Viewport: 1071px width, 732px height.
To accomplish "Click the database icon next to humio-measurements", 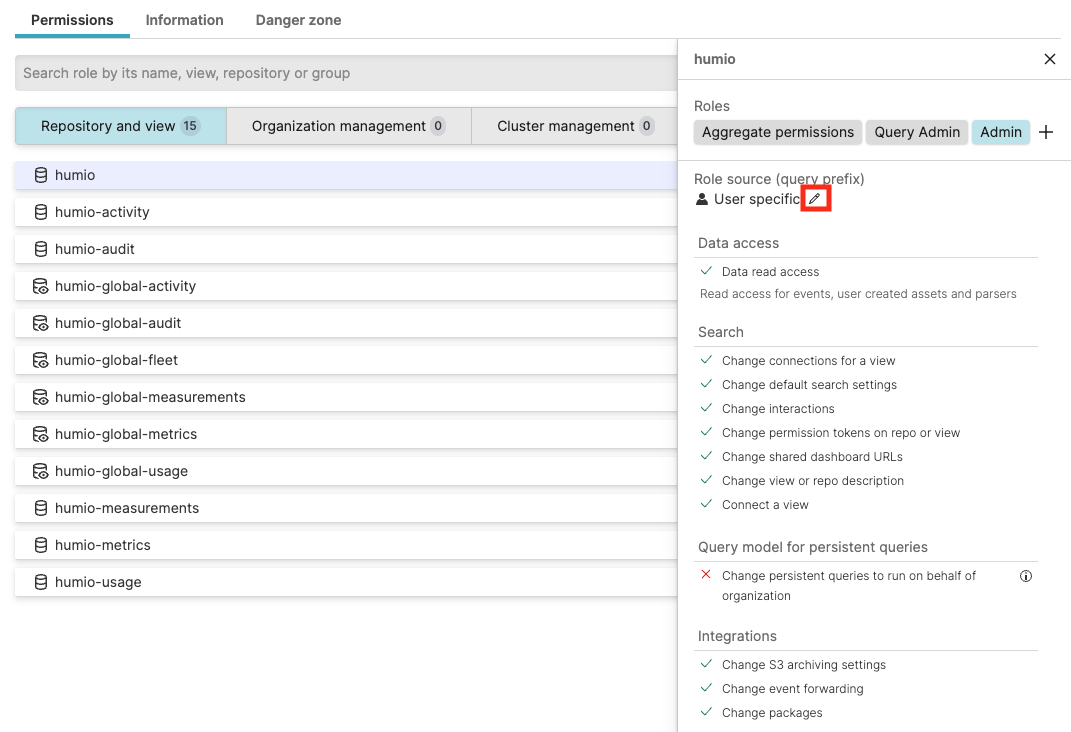I will click(39, 507).
